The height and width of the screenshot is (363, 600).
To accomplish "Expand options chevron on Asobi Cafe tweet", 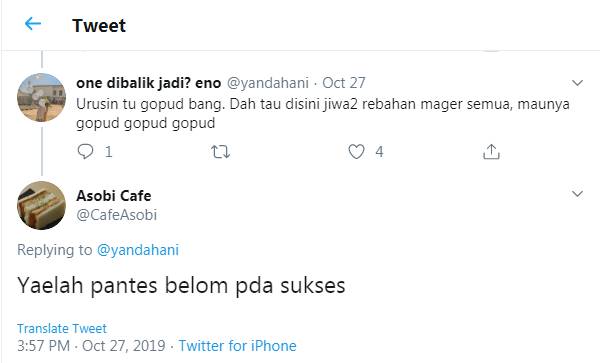I will click(577, 194).
